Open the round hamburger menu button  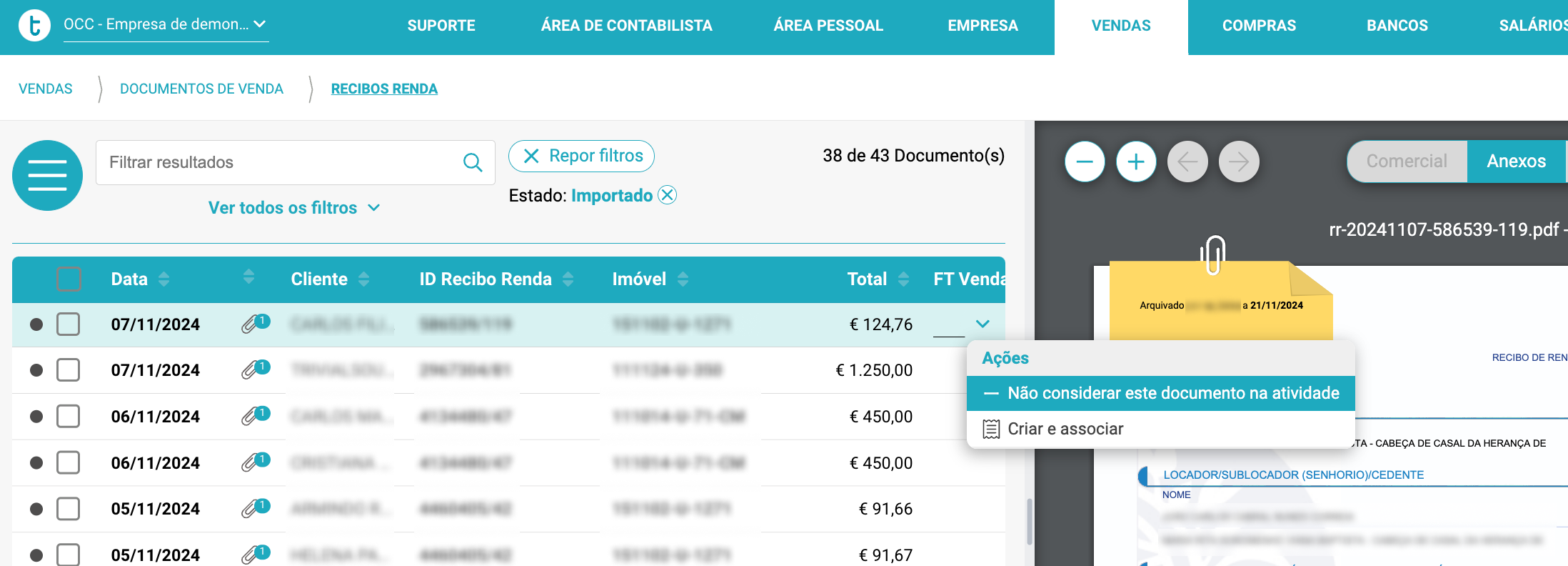click(47, 175)
